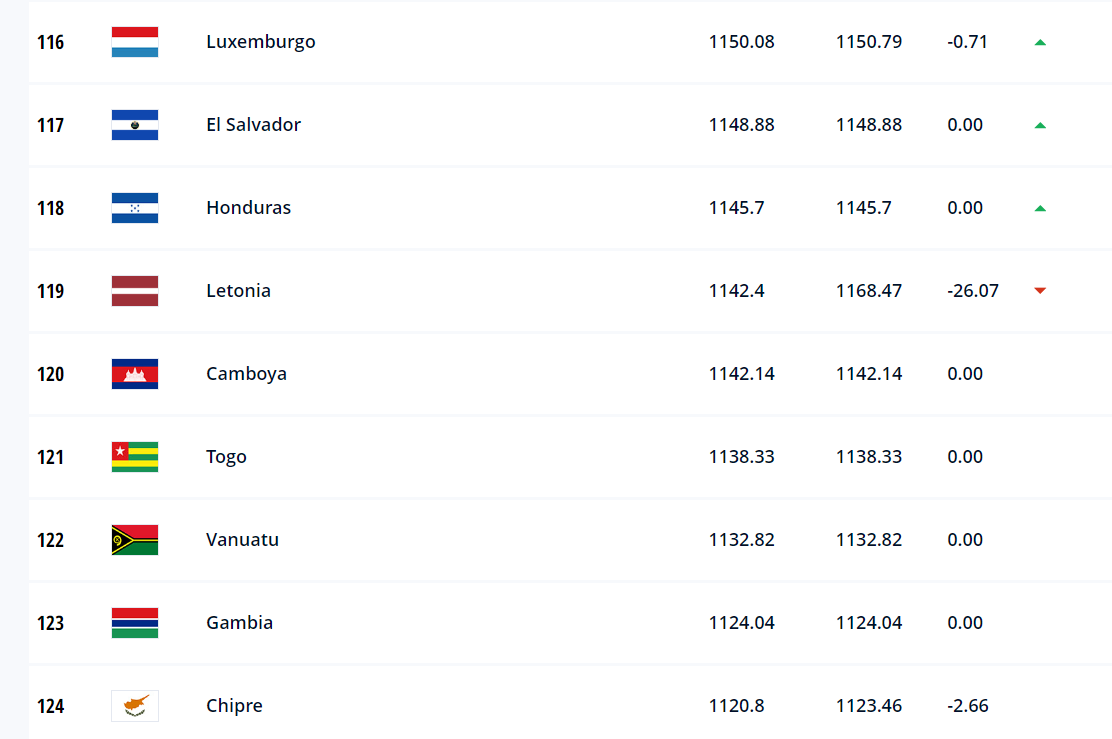Open the Luxemburgo team name link
This screenshot has width=1112, height=739.
click(x=260, y=42)
